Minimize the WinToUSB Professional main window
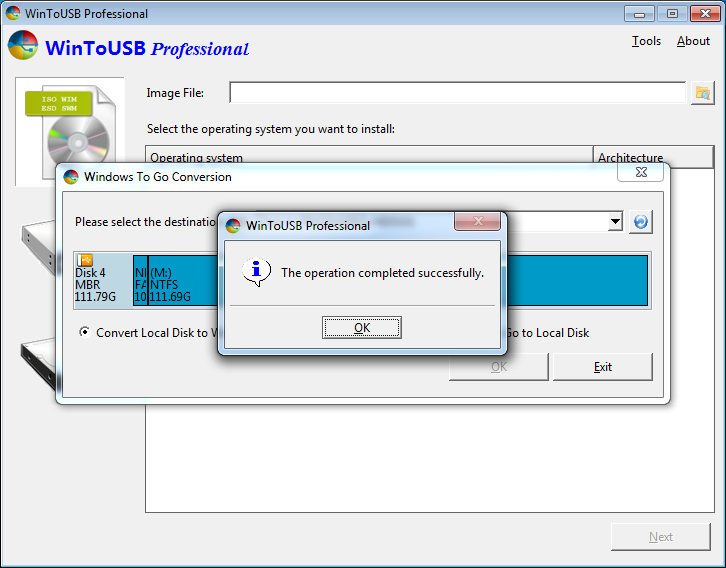This screenshot has width=726, height=568. coord(639,14)
